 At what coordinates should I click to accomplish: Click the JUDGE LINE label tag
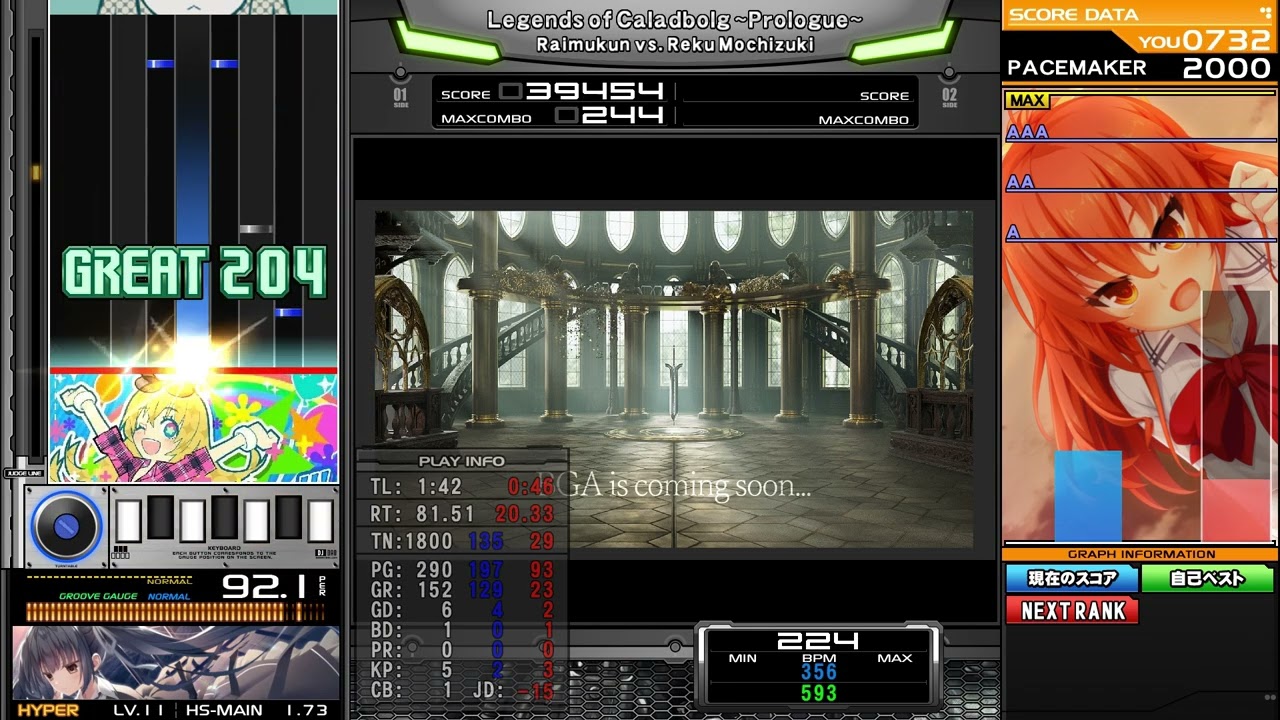point(24,473)
